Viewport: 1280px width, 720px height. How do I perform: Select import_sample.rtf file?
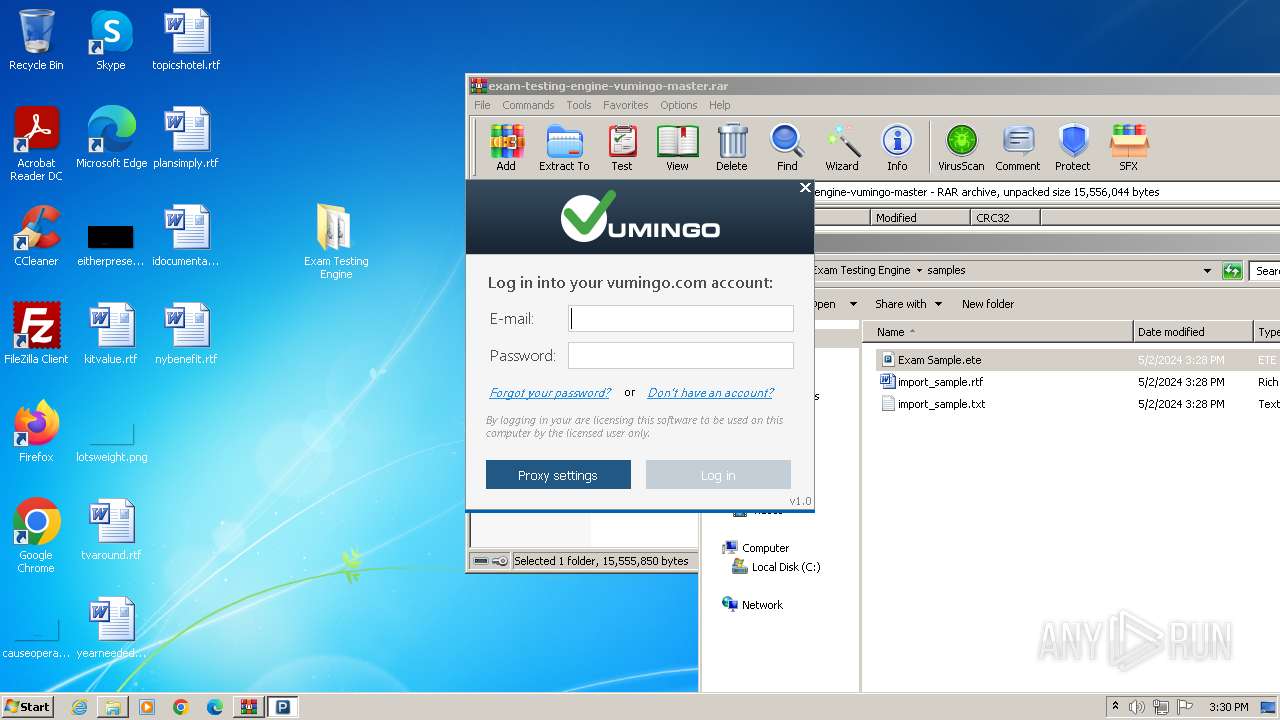[930, 382]
